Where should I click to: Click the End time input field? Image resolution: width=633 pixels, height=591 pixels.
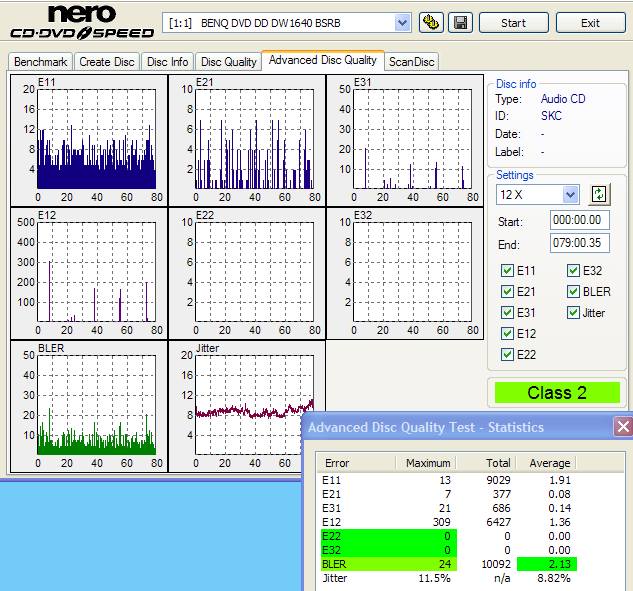click(x=579, y=244)
